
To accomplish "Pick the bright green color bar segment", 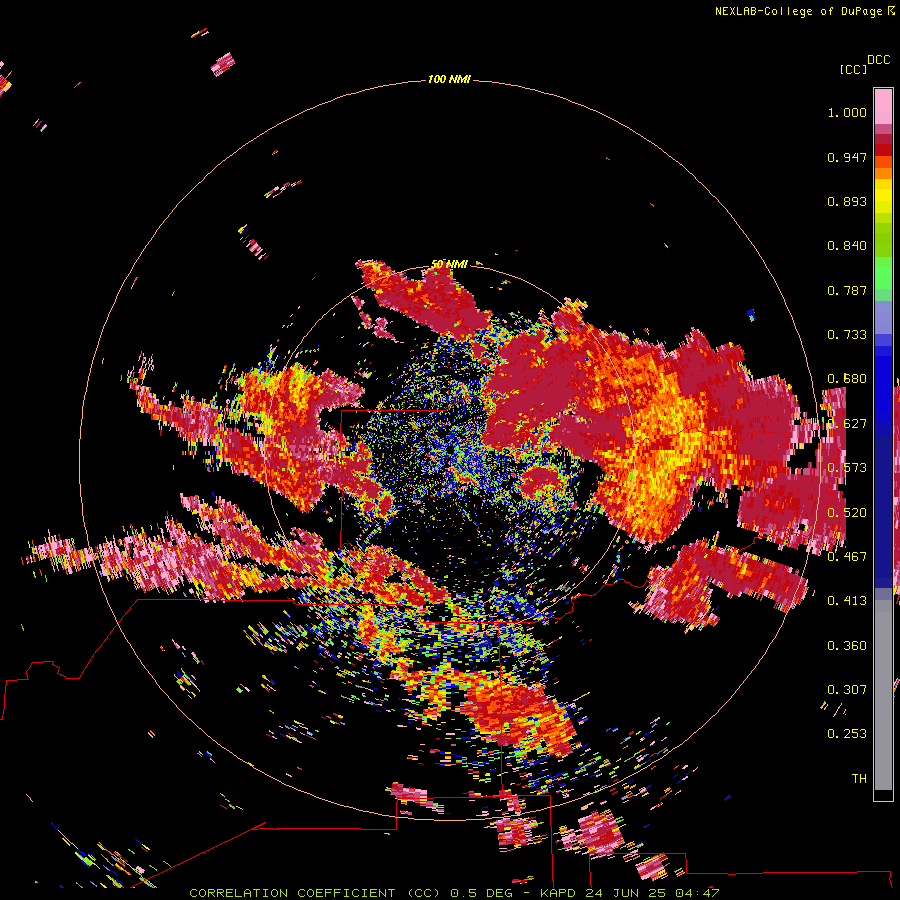I will point(883,273).
